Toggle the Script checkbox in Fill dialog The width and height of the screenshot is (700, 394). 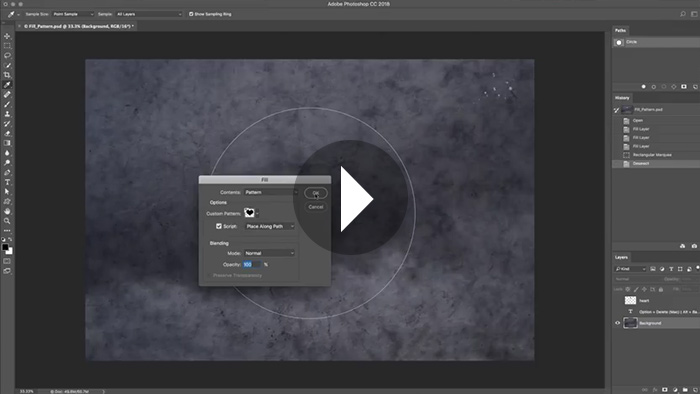pyautogui.click(x=219, y=226)
